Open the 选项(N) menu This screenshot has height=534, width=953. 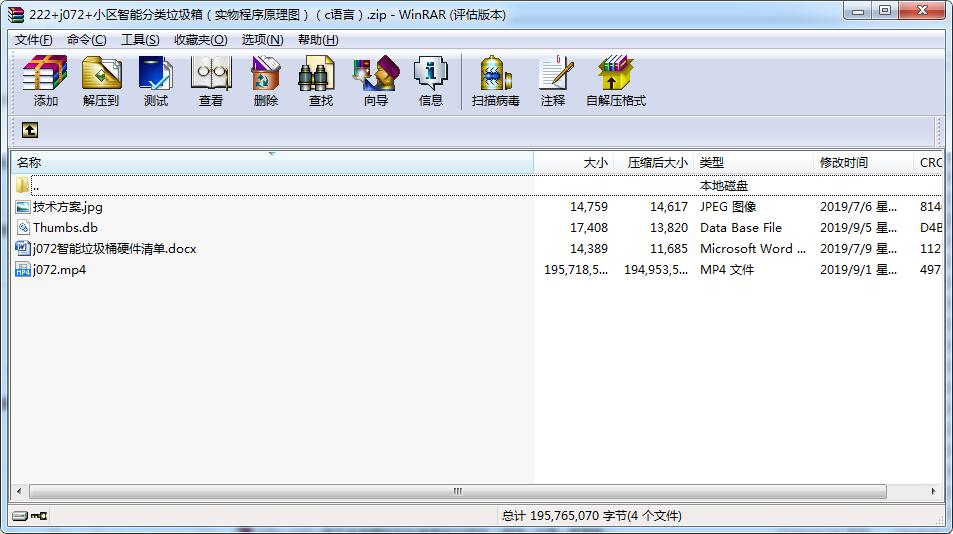click(263, 39)
